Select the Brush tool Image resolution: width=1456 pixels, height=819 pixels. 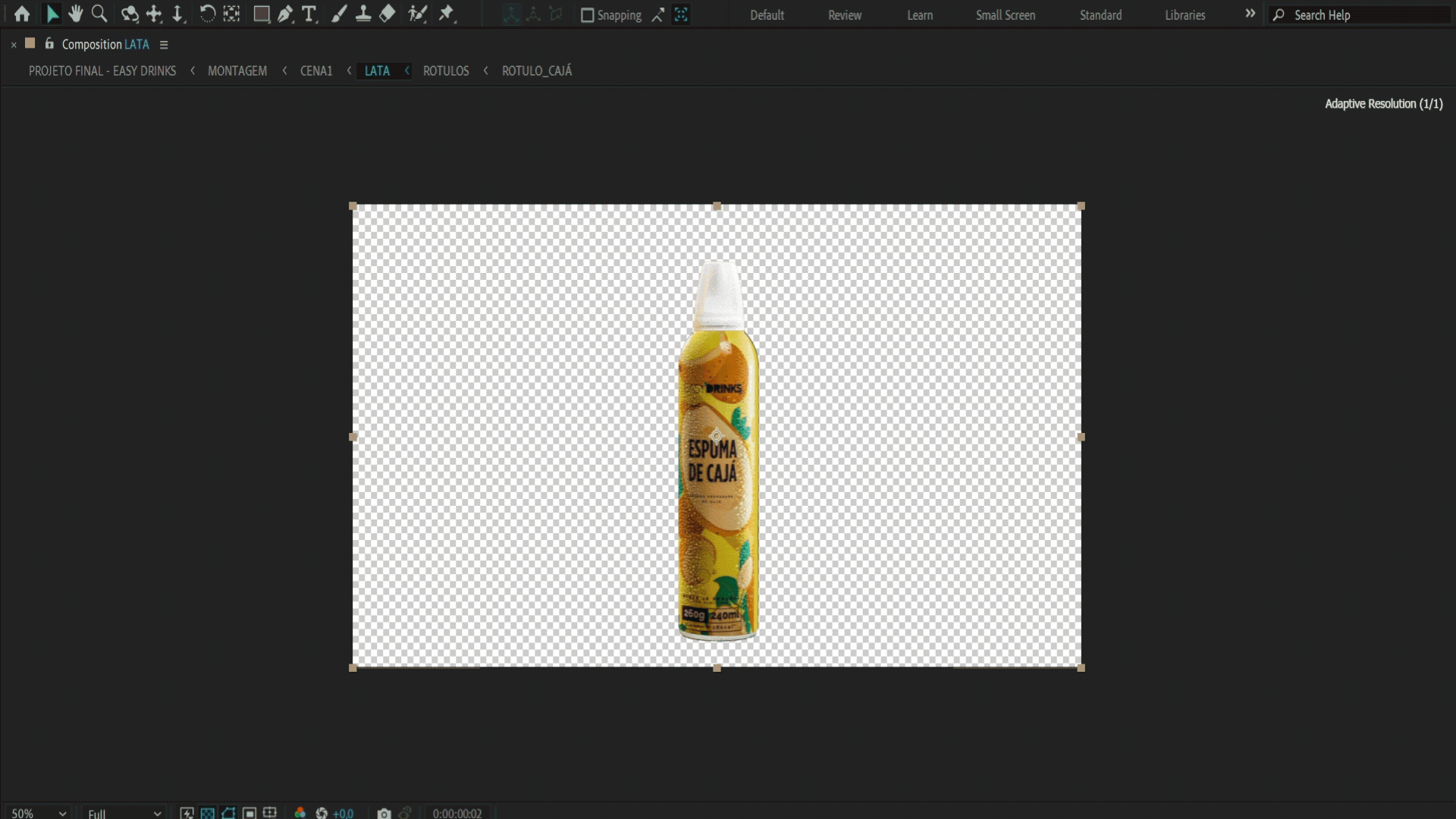[x=339, y=14]
